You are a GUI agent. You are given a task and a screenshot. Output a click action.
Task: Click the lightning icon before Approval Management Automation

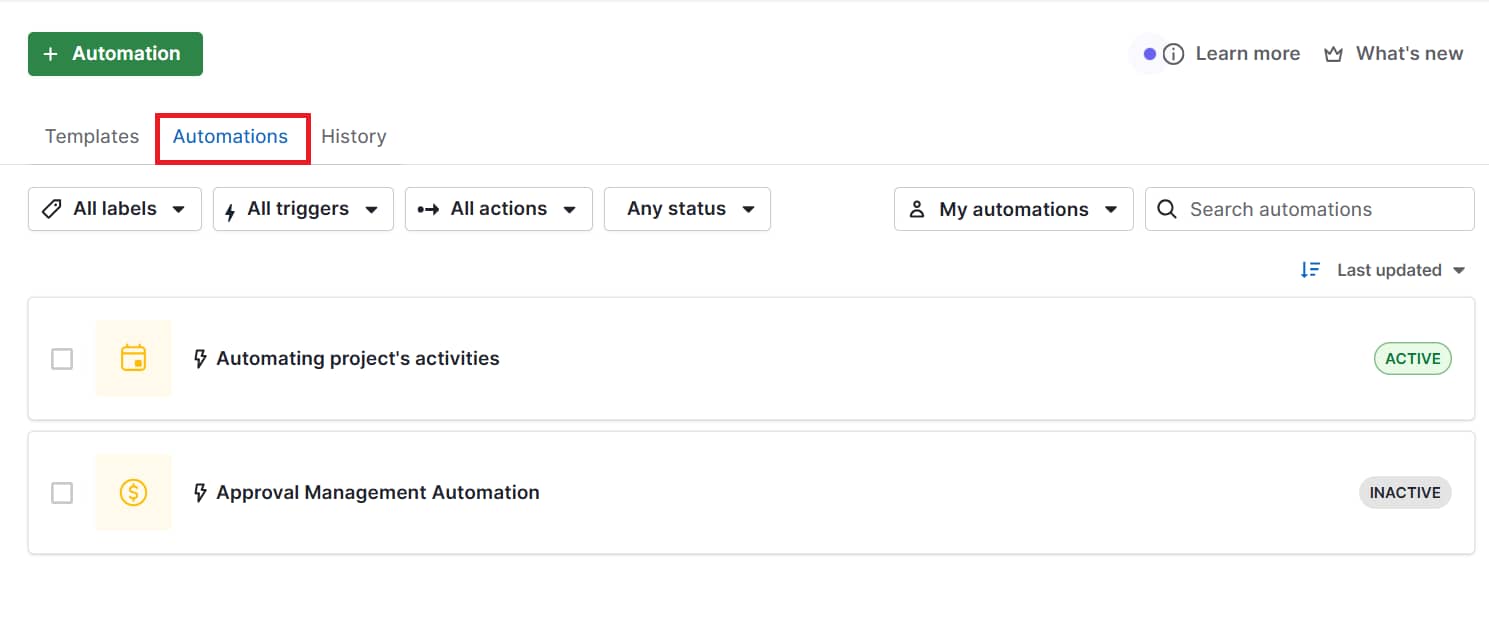pos(200,492)
